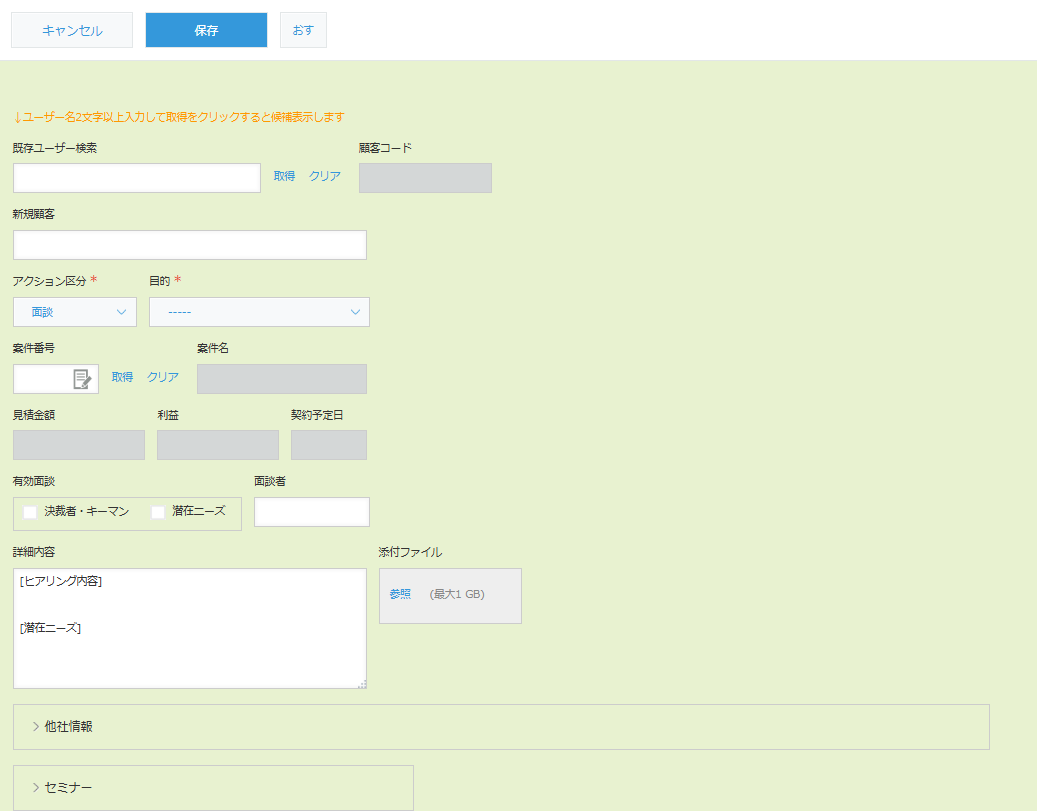The image size is (1037, 811).
Task: Click the 見積金額 field
Action: tap(79, 445)
